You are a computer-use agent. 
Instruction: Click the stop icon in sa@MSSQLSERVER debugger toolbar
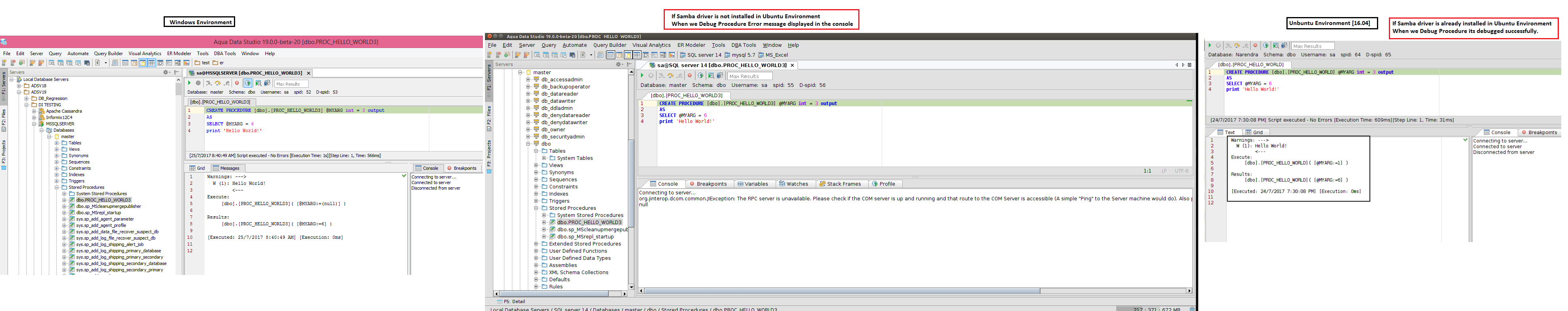click(x=198, y=83)
